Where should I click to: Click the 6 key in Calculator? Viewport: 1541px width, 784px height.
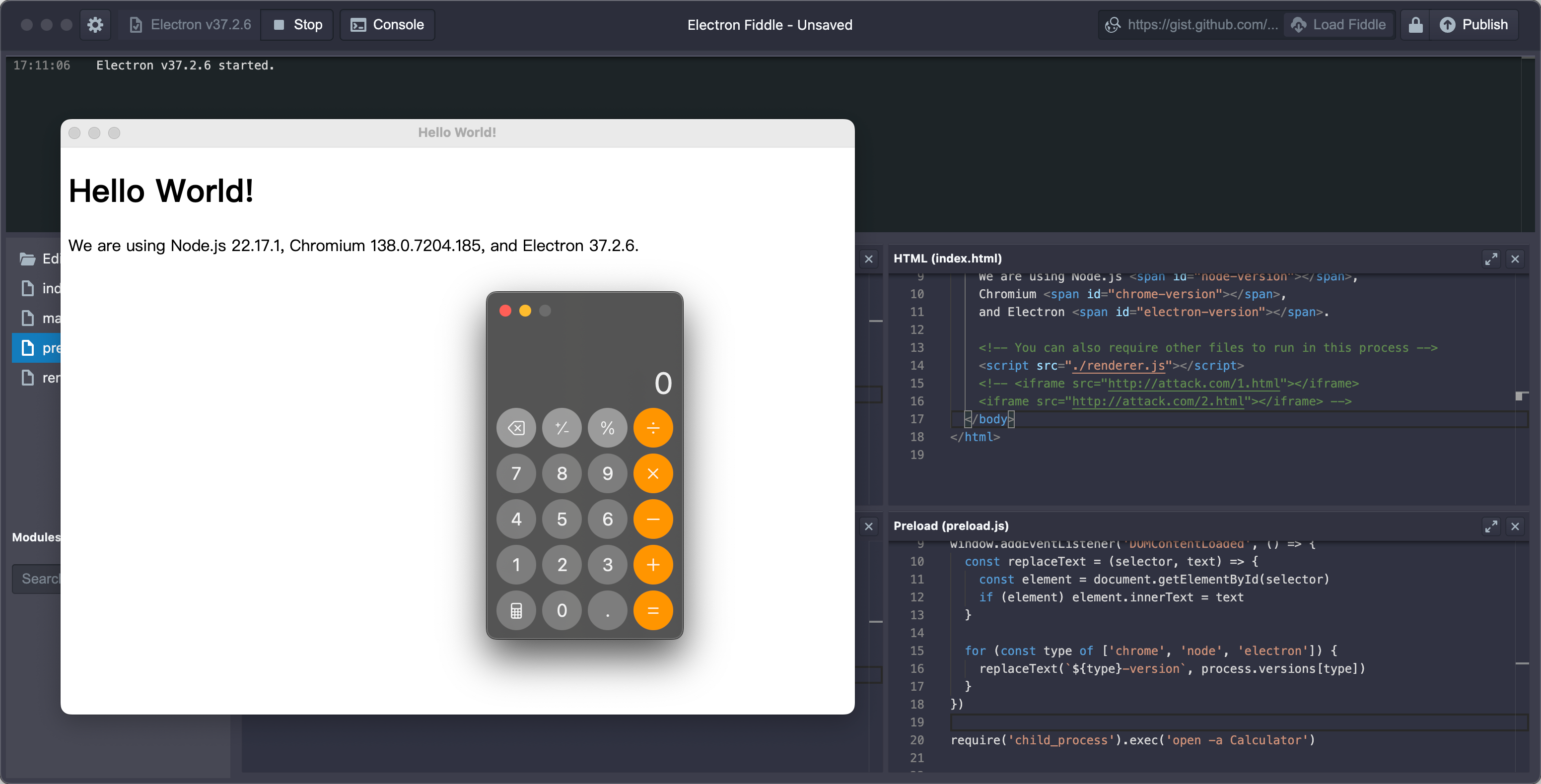[607, 519]
